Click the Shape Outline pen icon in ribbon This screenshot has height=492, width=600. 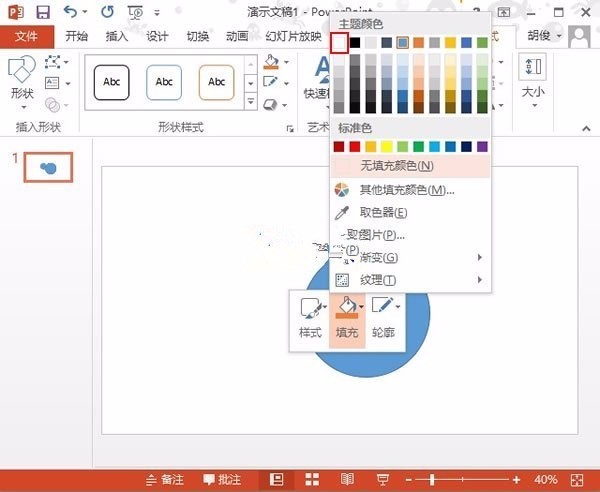(x=271, y=82)
